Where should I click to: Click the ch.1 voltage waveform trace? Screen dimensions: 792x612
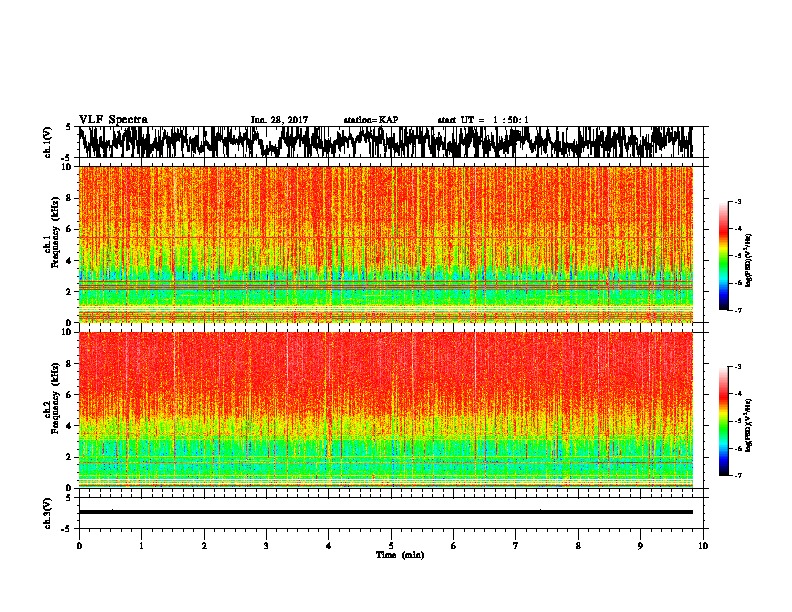tap(385, 142)
